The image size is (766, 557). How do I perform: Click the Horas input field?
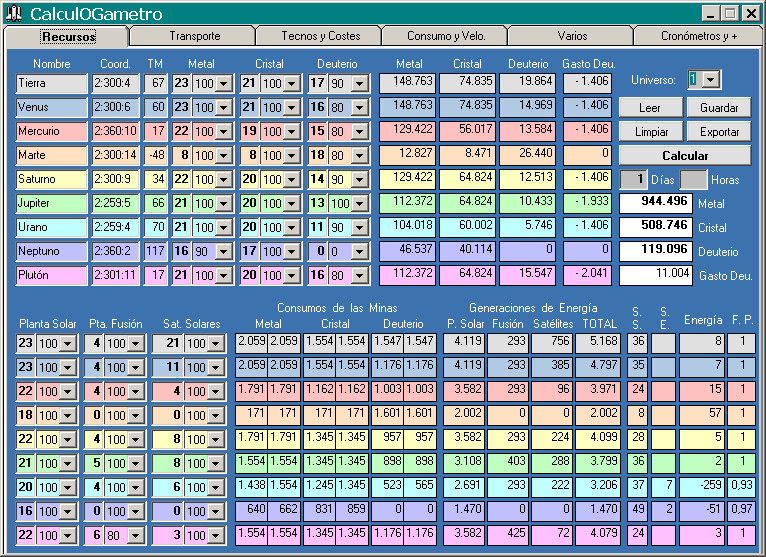(693, 179)
